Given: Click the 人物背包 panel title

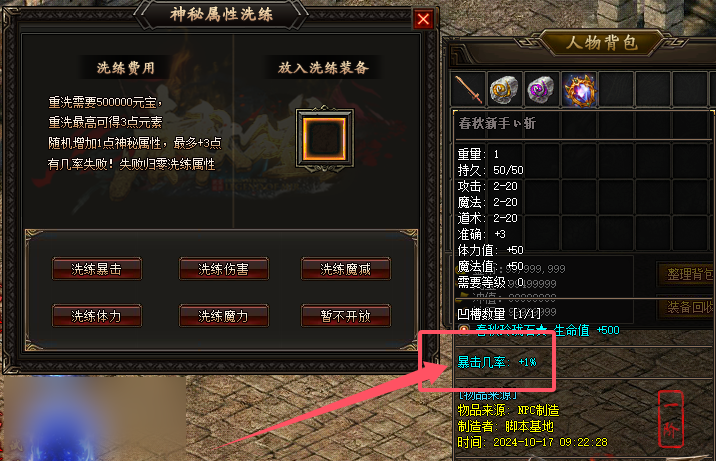Looking at the screenshot, I should coord(601,43).
